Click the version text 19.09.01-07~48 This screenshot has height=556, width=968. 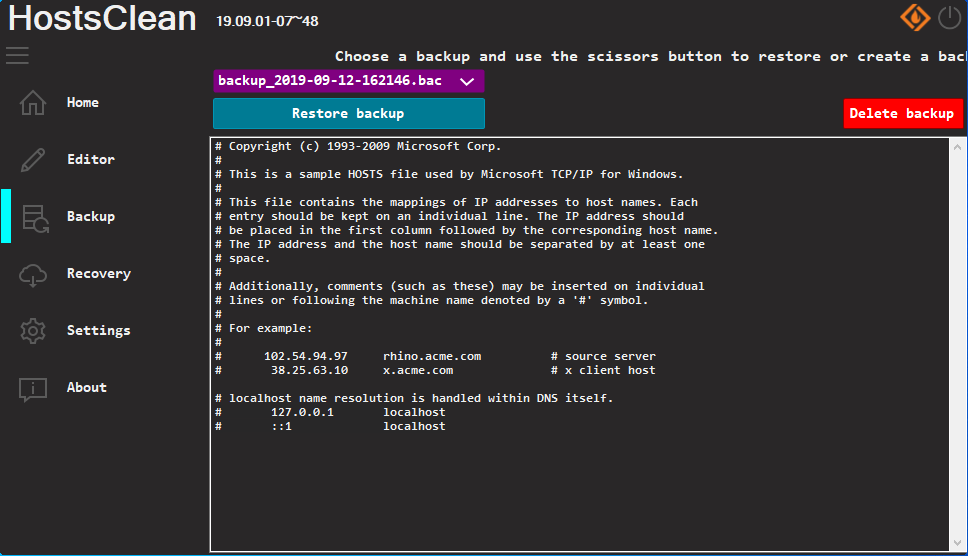(267, 21)
